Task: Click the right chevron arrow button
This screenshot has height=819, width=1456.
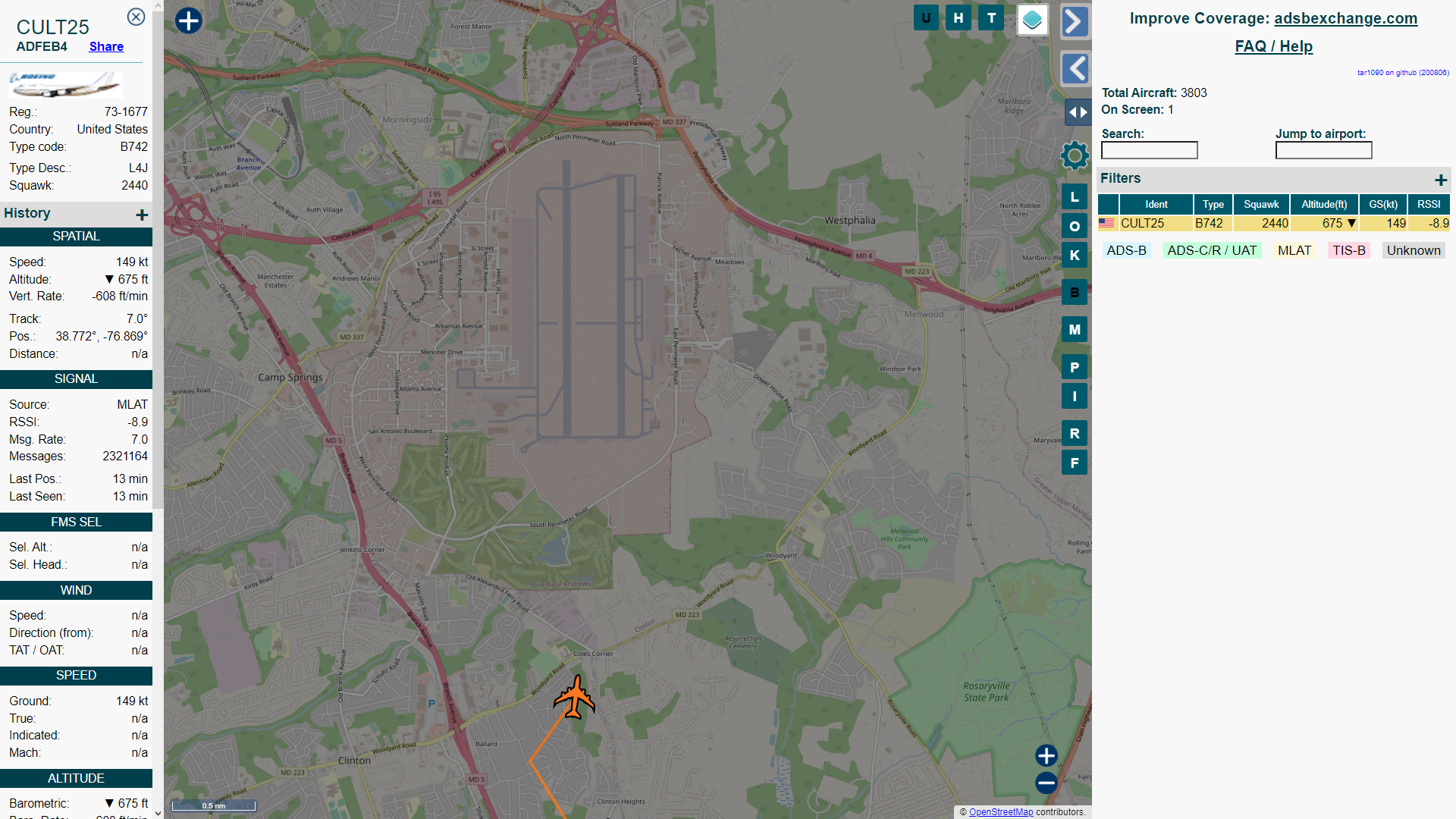Action: 1075,22
